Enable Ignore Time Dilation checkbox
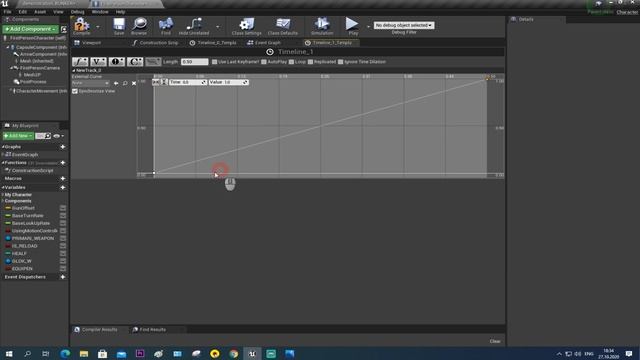640x360 pixels. (340, 62)
